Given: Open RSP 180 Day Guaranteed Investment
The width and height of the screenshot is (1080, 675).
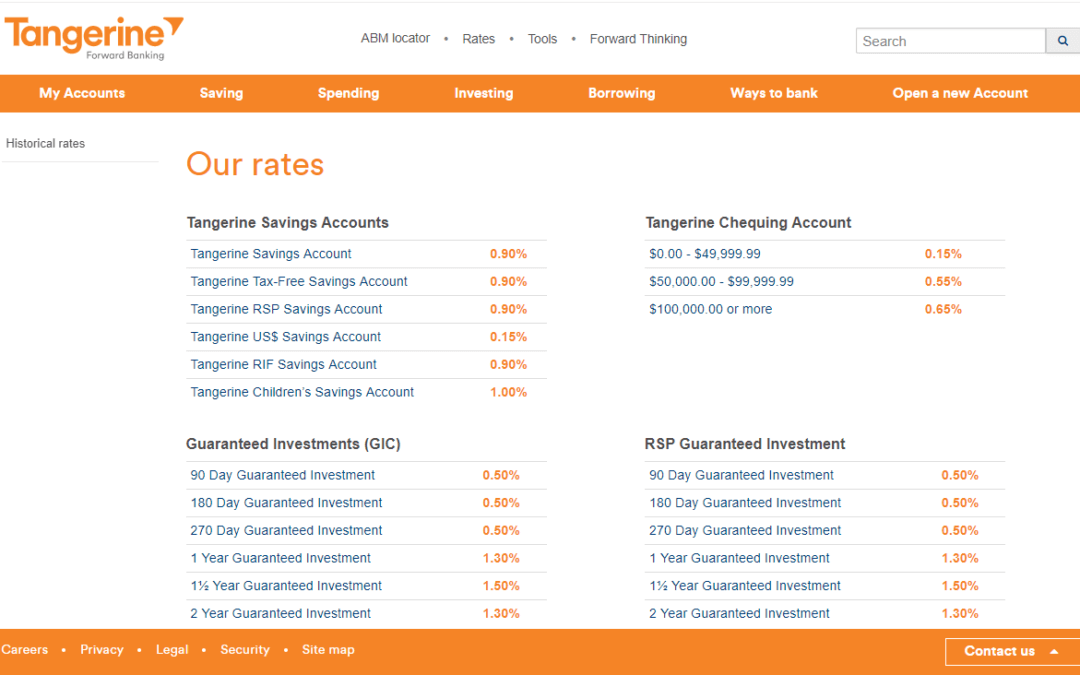Looking at the screenshot, I should pos(745,503).
